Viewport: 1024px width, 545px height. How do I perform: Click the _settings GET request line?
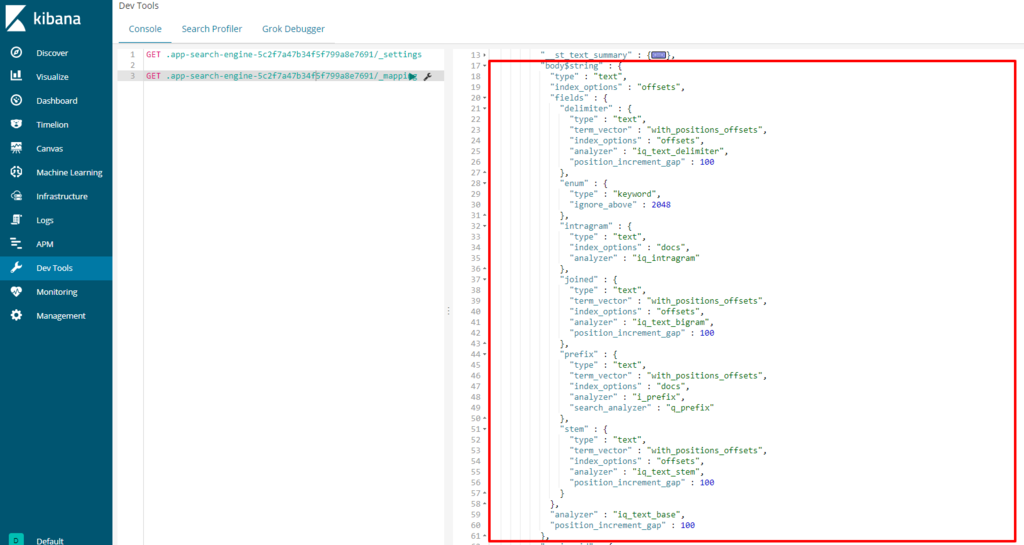pyautogui.click(x=284, y=55)
